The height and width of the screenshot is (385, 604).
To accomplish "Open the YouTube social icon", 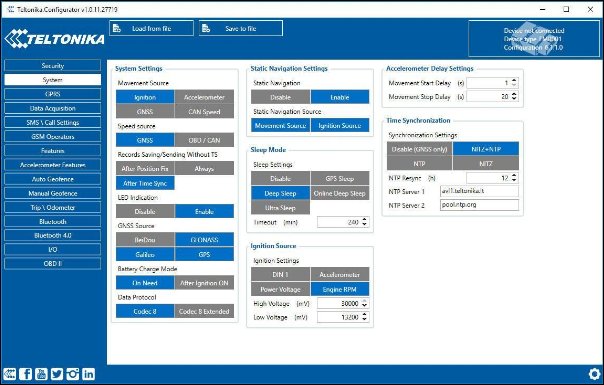I will 41,374.
